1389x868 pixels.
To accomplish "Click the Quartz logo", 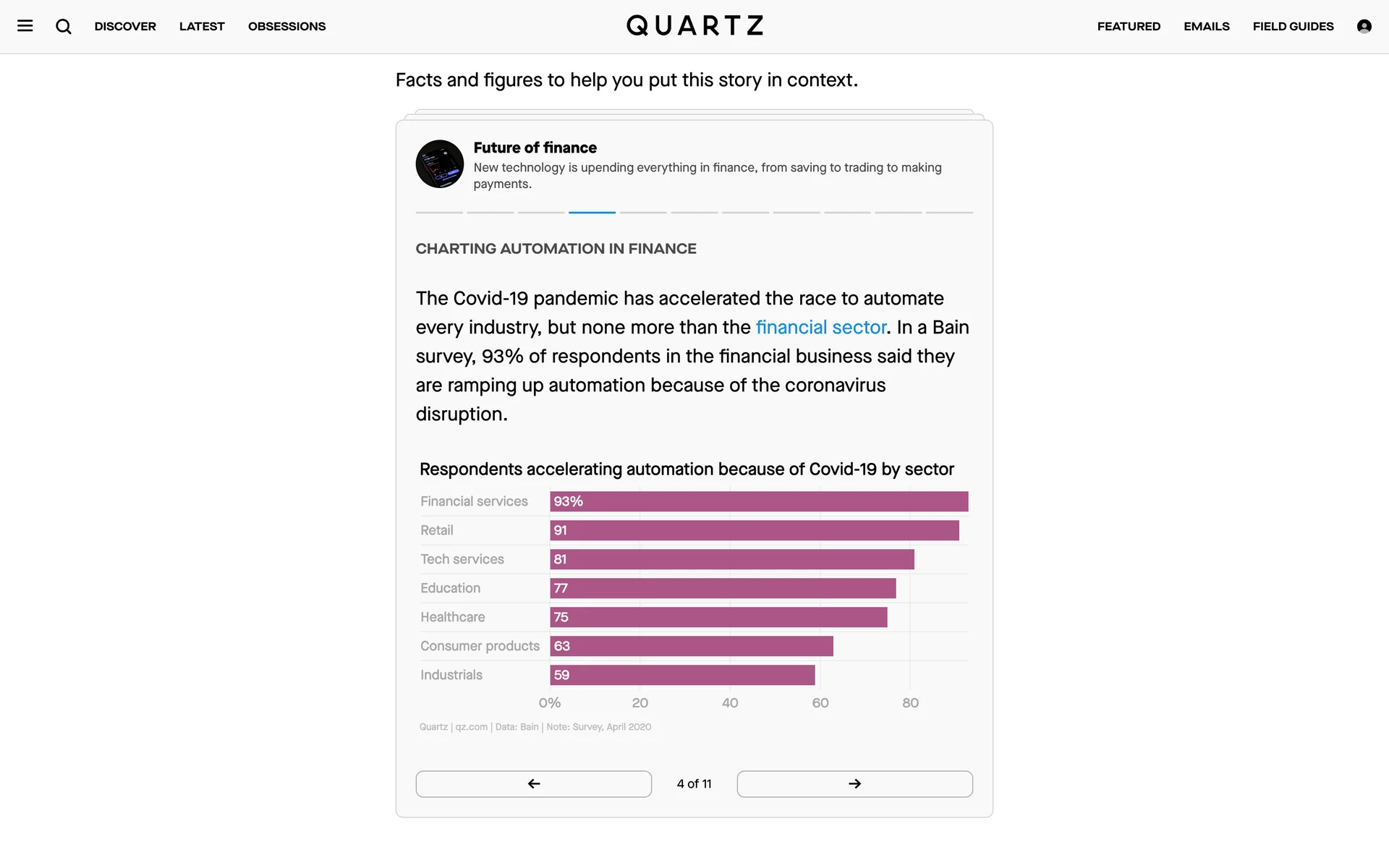I will pyautogui.click(x=694, y=26).
